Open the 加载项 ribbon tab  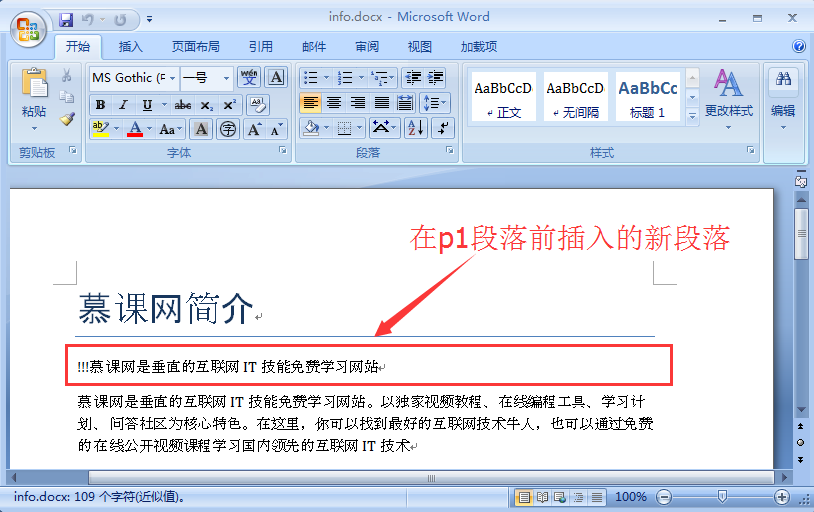pos(479,47)
